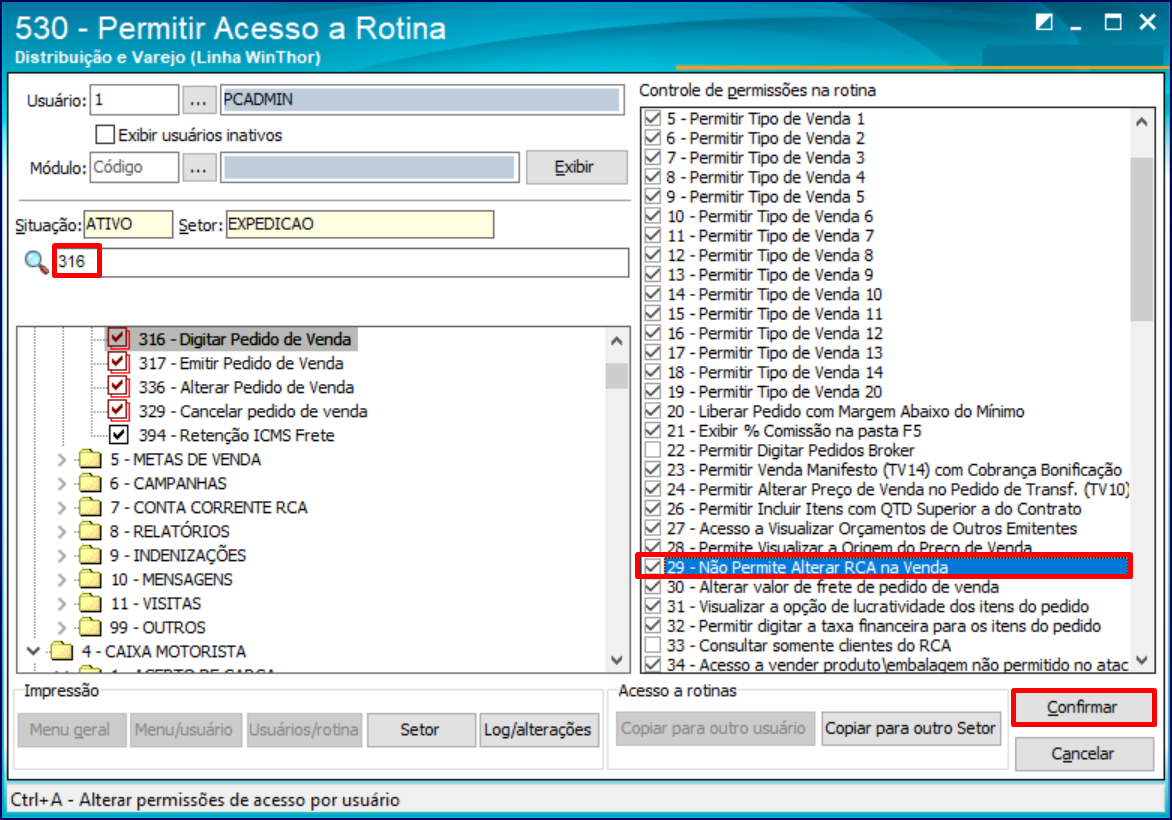Image resolution: width=1172 pixels, height=820 pixels.
Task: Expand the 11 - VISITAS node
Action: (x=62, y=602)
